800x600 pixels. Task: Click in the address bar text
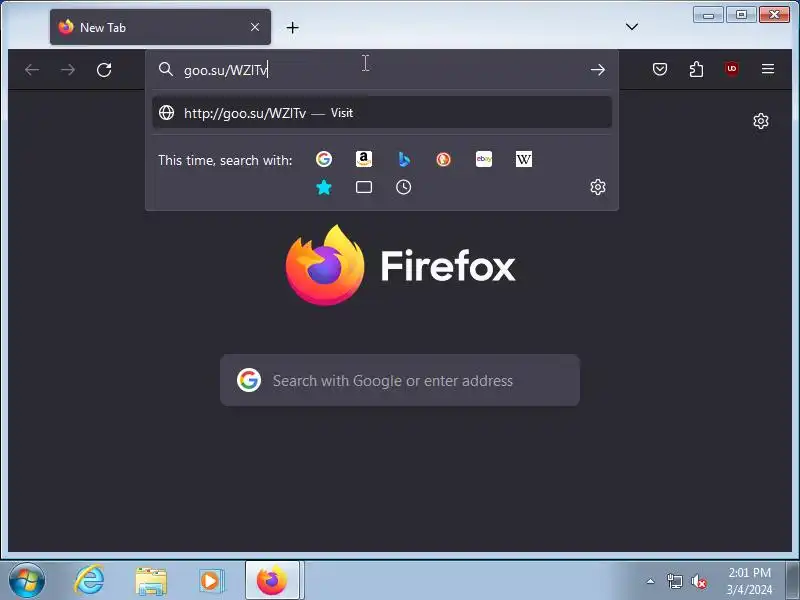tap(226, 70)
